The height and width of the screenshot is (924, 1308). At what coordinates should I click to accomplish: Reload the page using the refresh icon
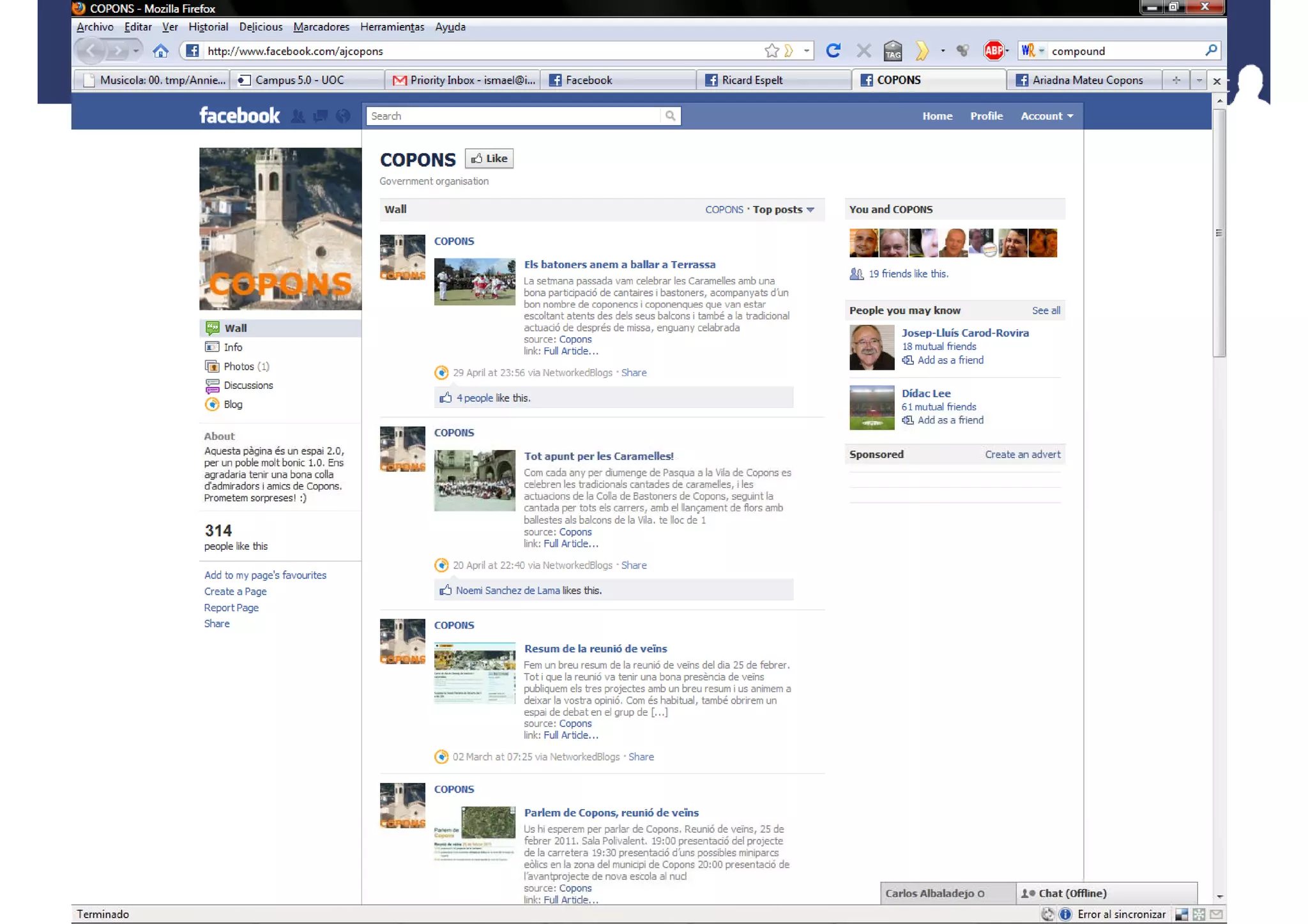coord(833,50)
